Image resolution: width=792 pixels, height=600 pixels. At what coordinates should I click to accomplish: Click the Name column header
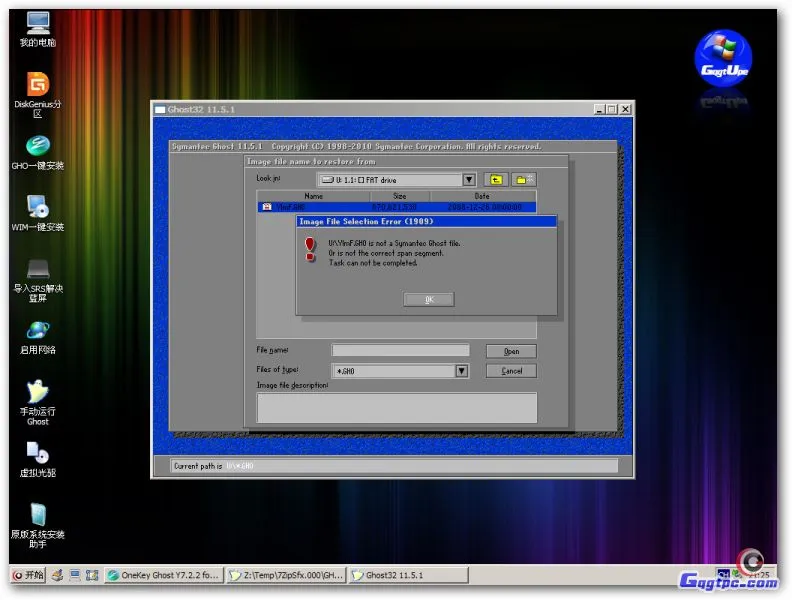pos(313,196)
